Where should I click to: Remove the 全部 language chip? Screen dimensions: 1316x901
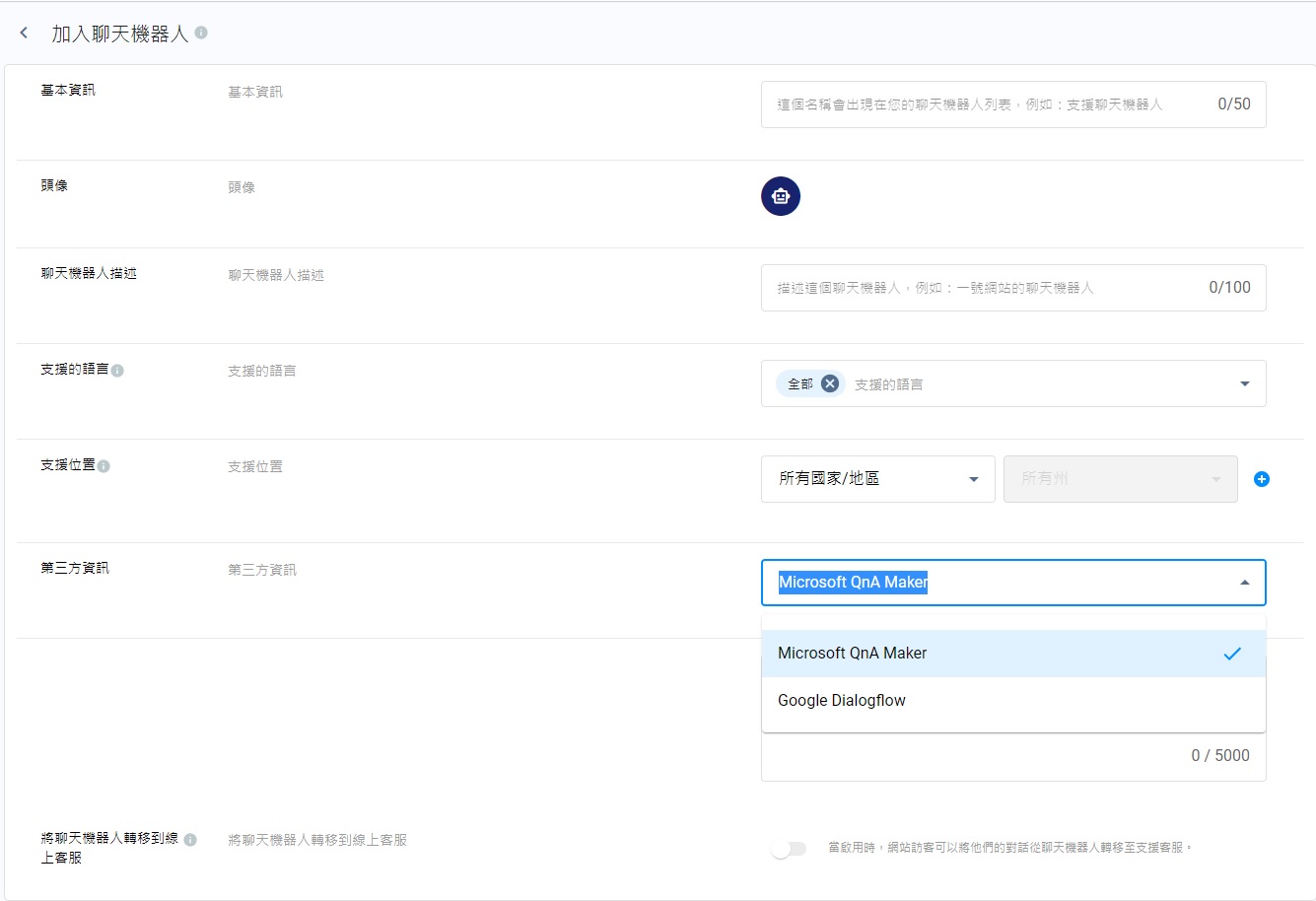click(830, 383)
